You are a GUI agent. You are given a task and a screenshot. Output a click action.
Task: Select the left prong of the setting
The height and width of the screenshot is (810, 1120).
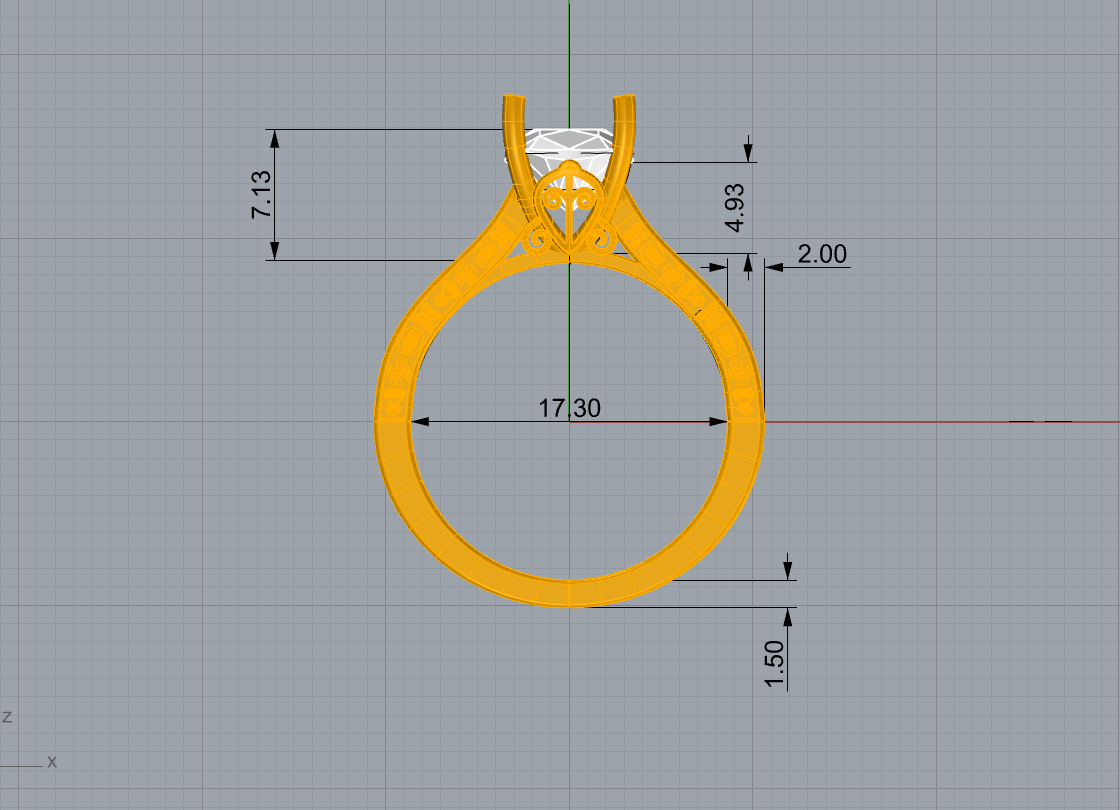pos(519,152)
